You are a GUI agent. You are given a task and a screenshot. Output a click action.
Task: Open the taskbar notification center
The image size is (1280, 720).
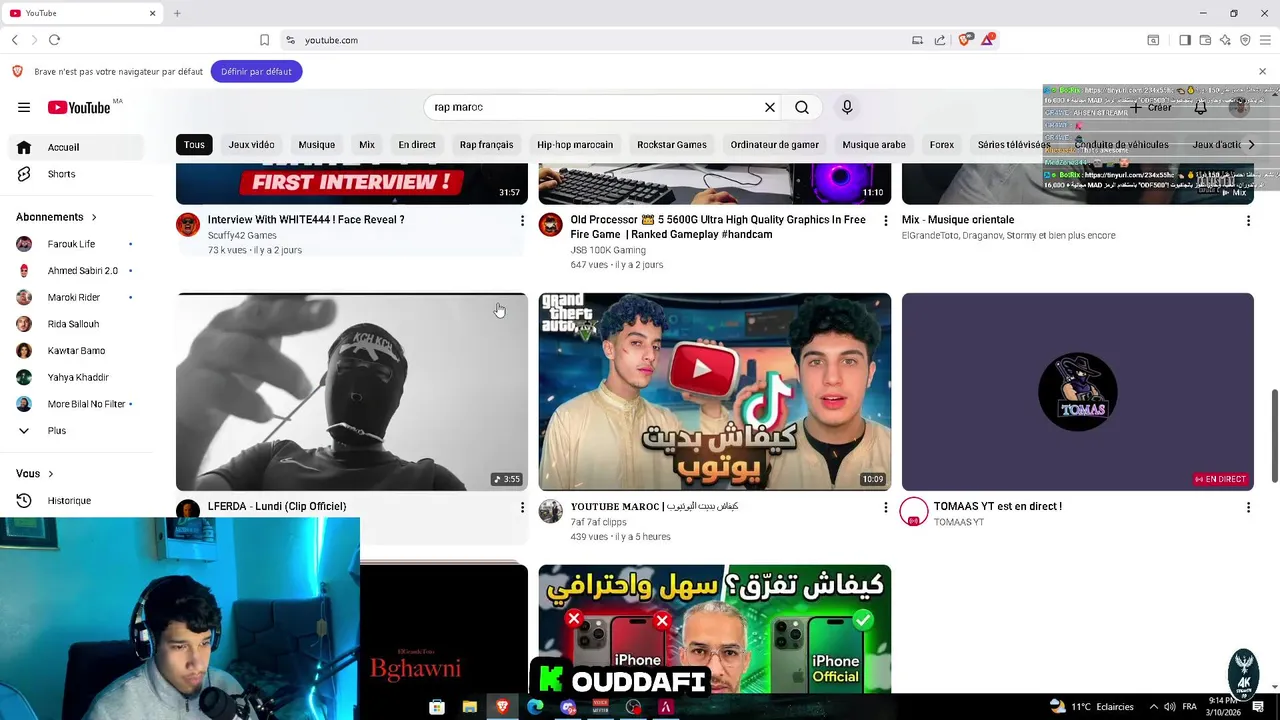pyautogui.click(x=1258, y=707)
